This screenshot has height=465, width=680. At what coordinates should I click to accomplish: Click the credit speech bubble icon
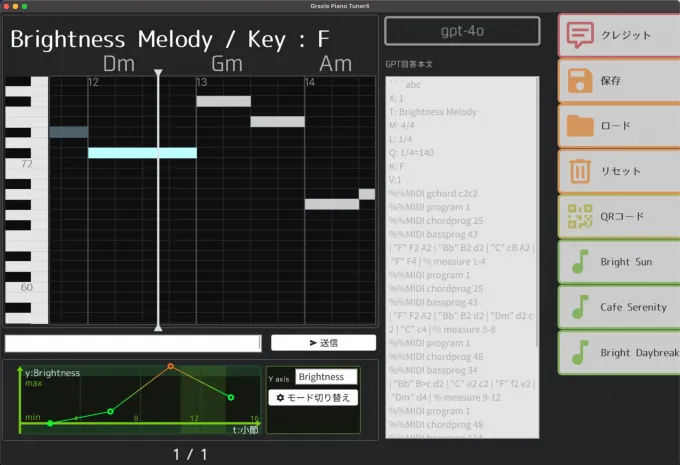pos(578,35)
